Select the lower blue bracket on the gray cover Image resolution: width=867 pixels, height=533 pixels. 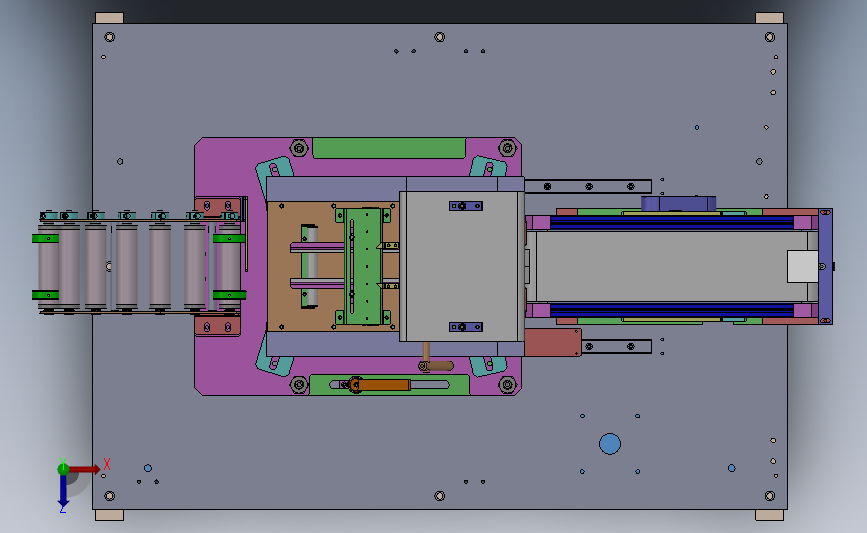(466, 327)
